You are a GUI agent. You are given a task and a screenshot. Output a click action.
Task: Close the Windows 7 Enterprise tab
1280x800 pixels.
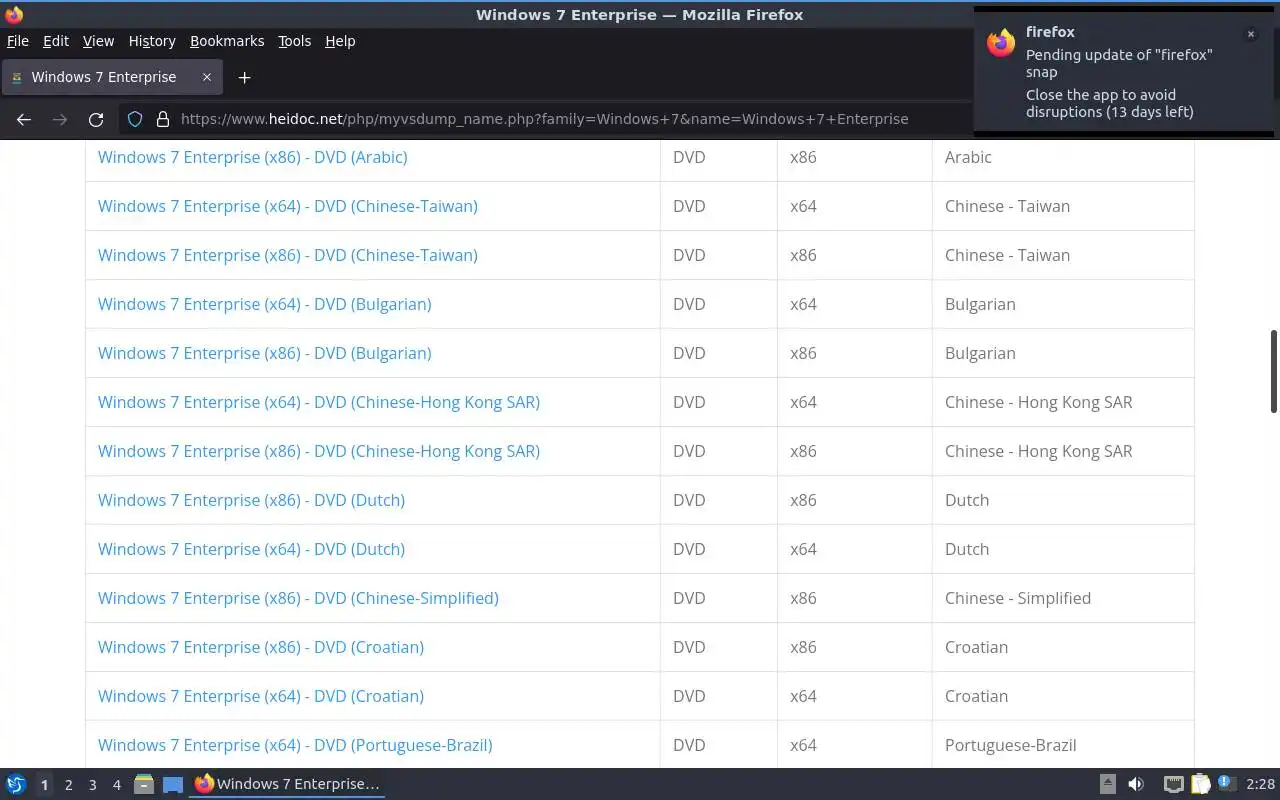pos(207,77)
